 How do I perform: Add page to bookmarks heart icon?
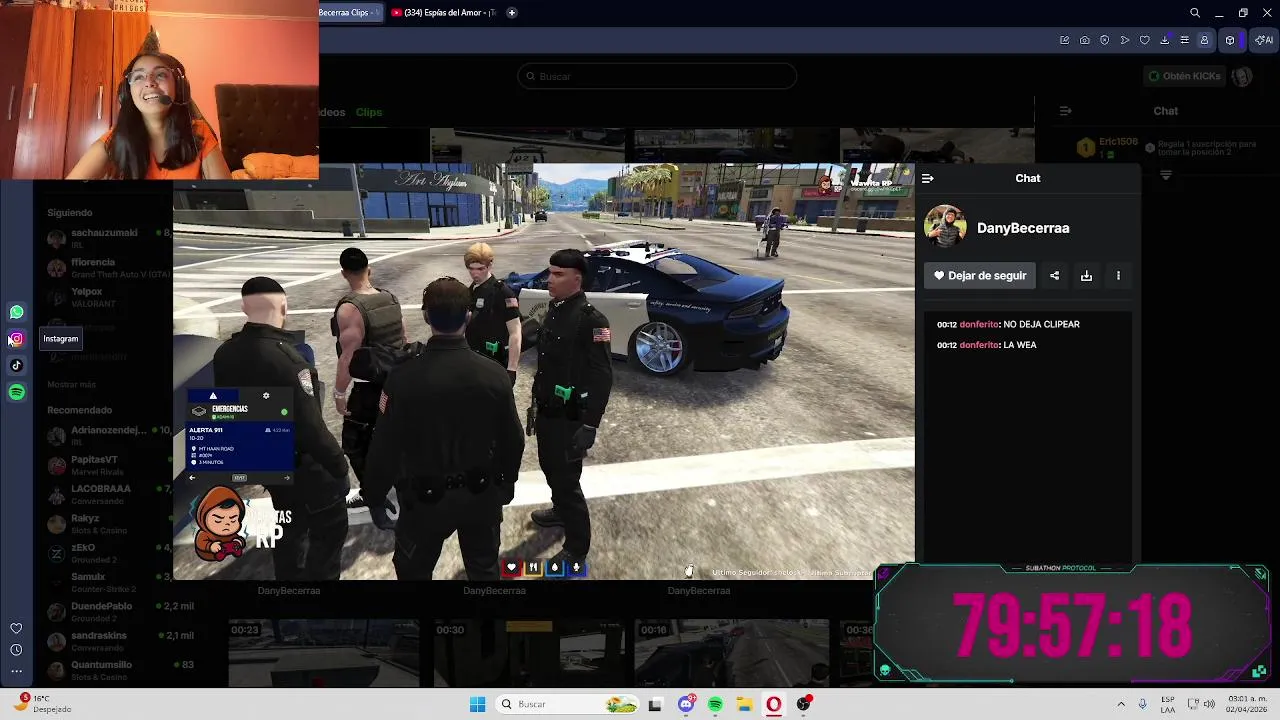(1145, 40)
